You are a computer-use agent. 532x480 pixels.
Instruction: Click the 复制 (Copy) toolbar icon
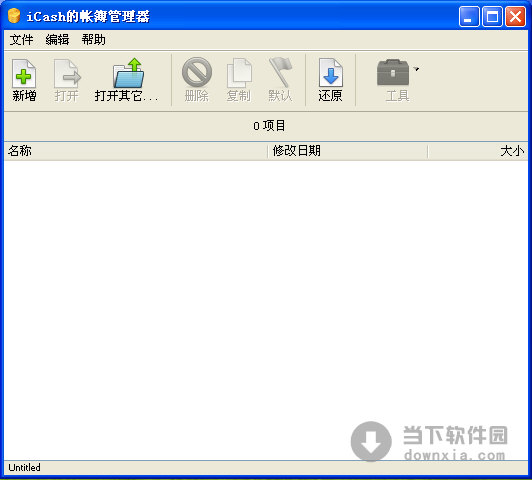pyautogui.click(x=239, y=73)
